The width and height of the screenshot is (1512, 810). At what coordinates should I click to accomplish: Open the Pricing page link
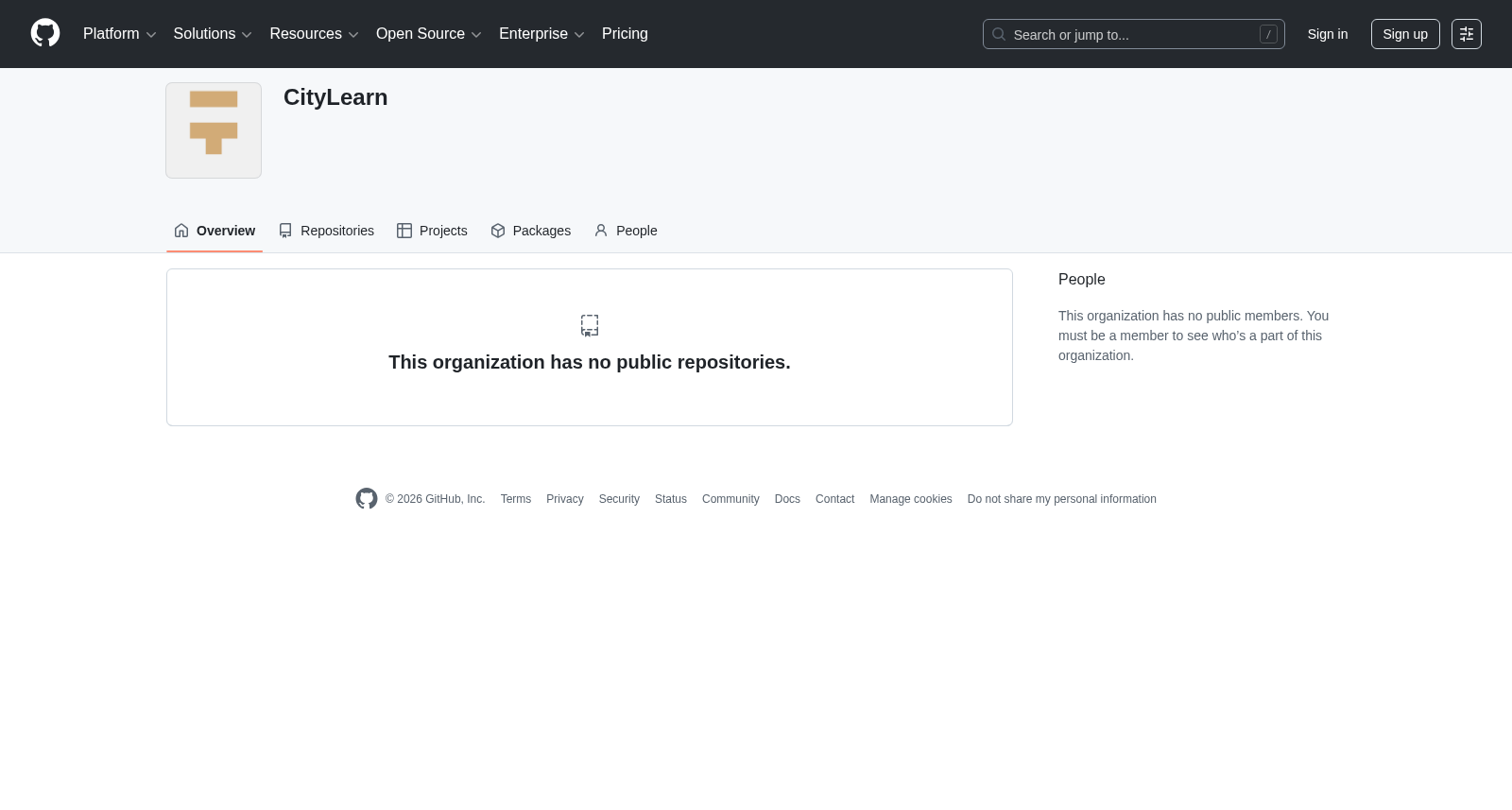(625, 34)
